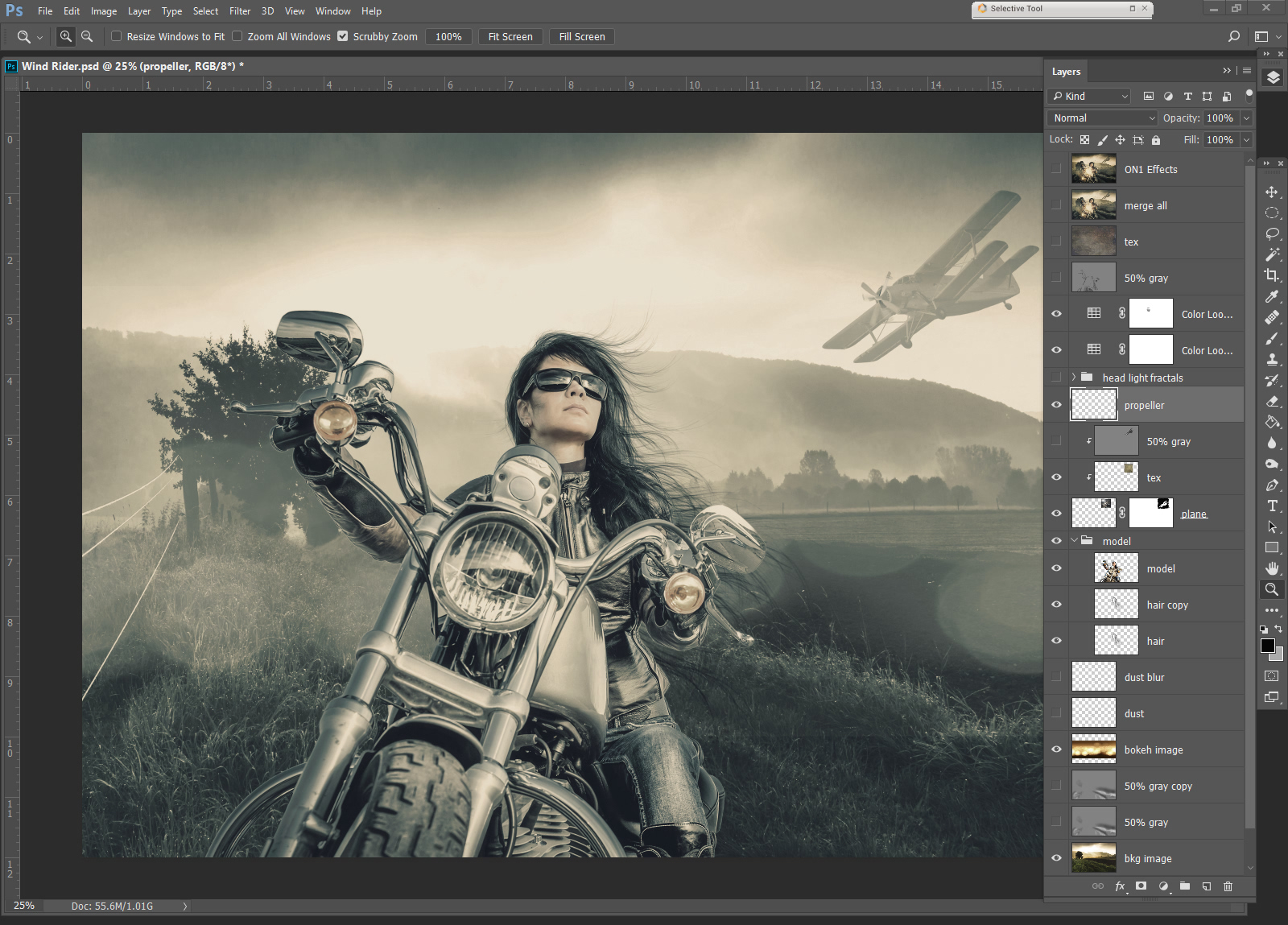Pick the Clone Stamp tool
1288x925 pixels.
pyautogui.click(x=1272, y=359)
